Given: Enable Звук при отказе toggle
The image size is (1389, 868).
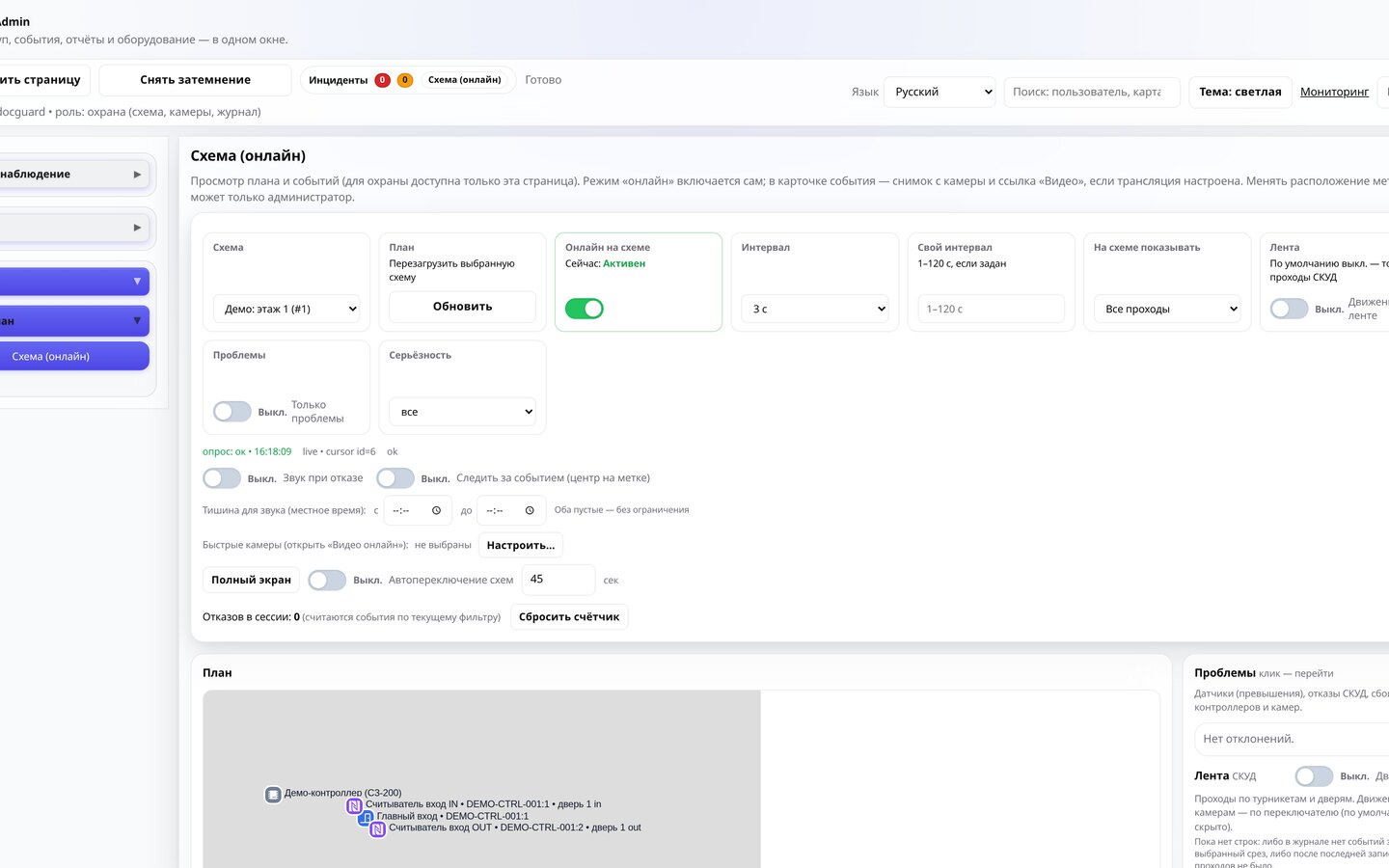Looking at the screenshot, I should [222, 478].
